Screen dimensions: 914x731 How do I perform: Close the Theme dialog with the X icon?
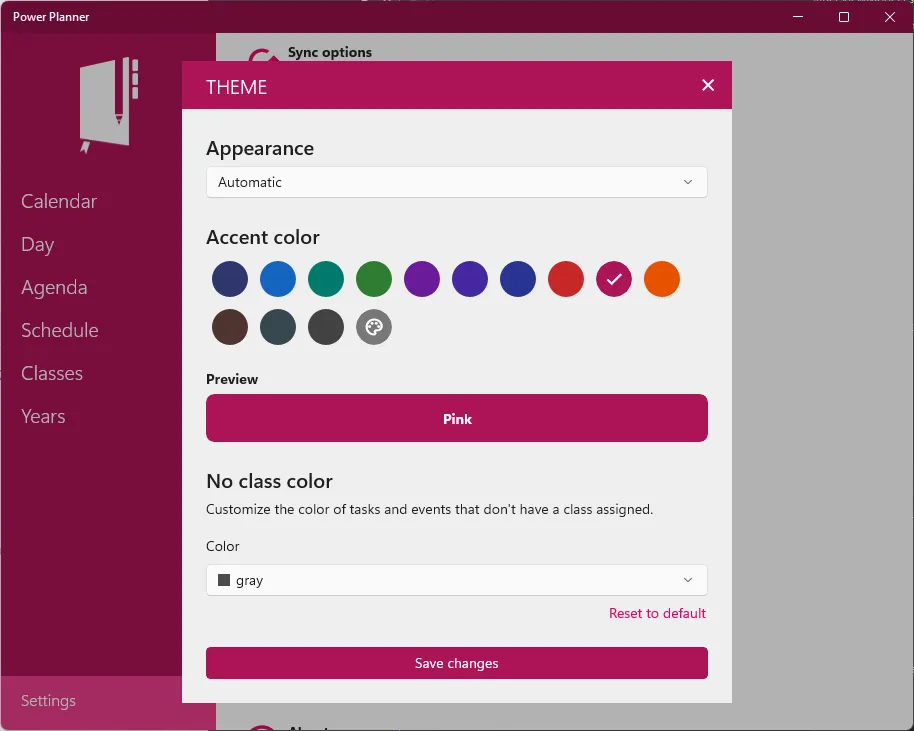point(708,86)
